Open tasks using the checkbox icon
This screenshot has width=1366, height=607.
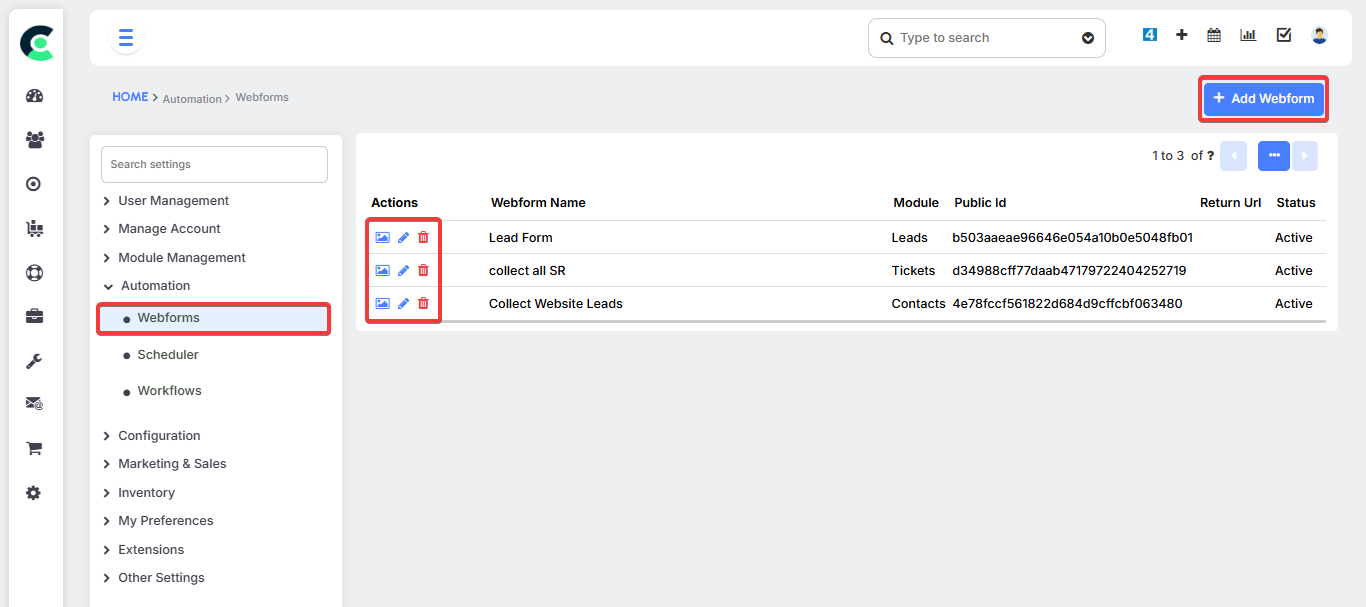tap(1283, 34)
